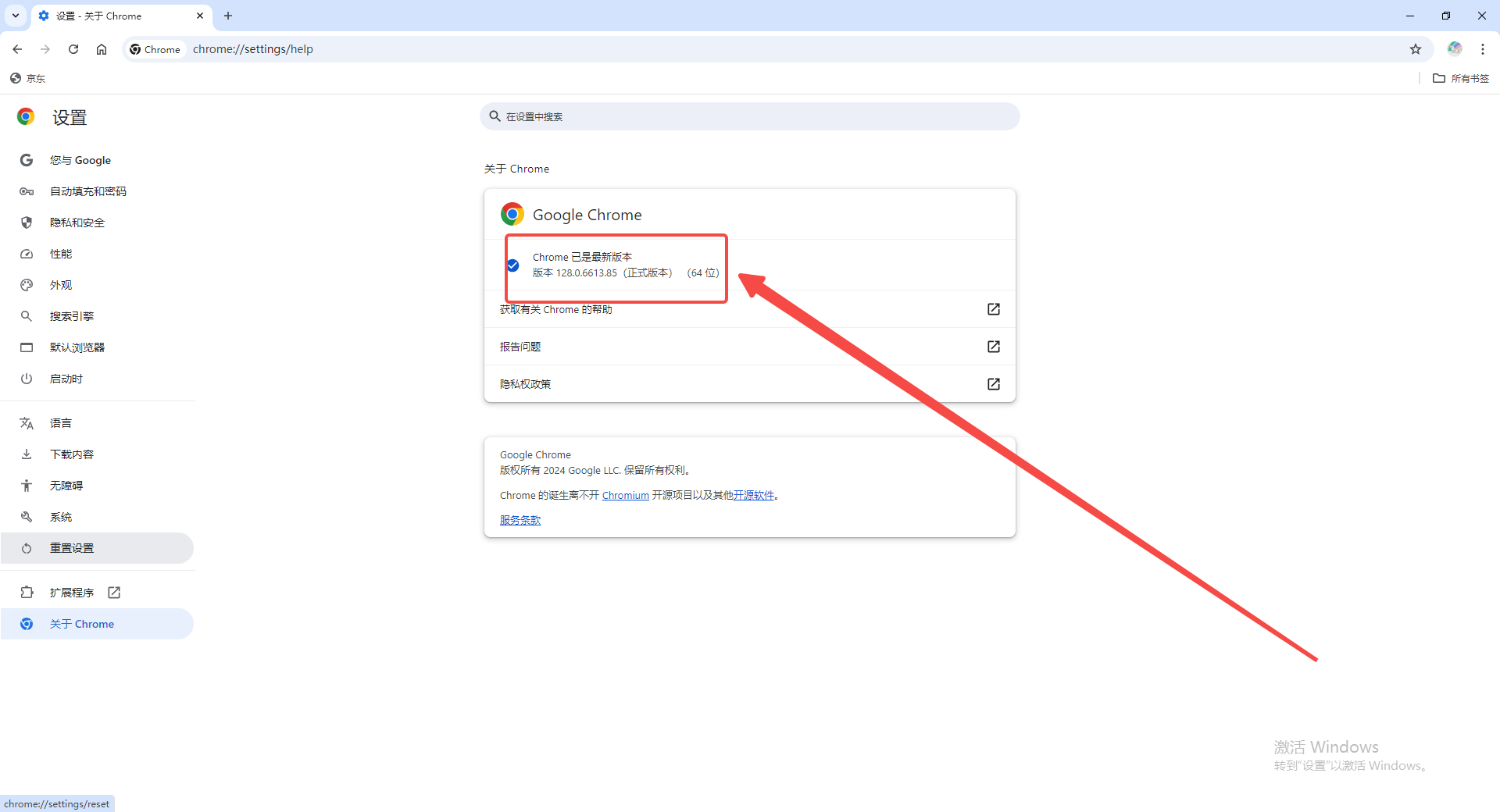
Task: Click Chrome icon beside 关于 Chrome item
Action: tap(27, 624)
